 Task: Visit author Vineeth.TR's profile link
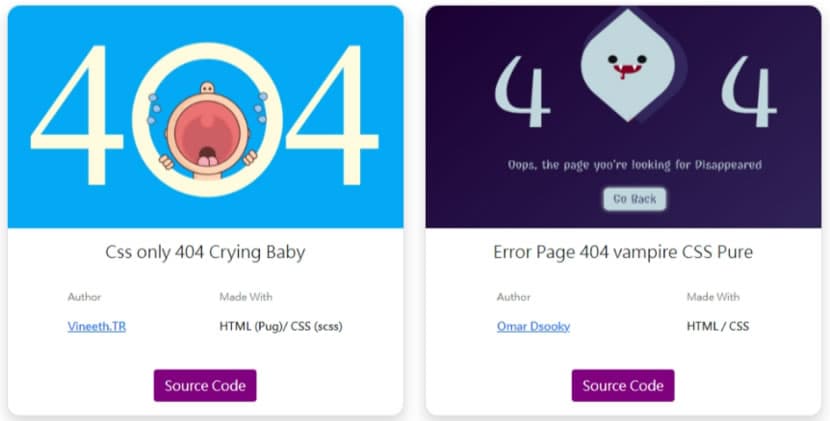click(97, 326)
